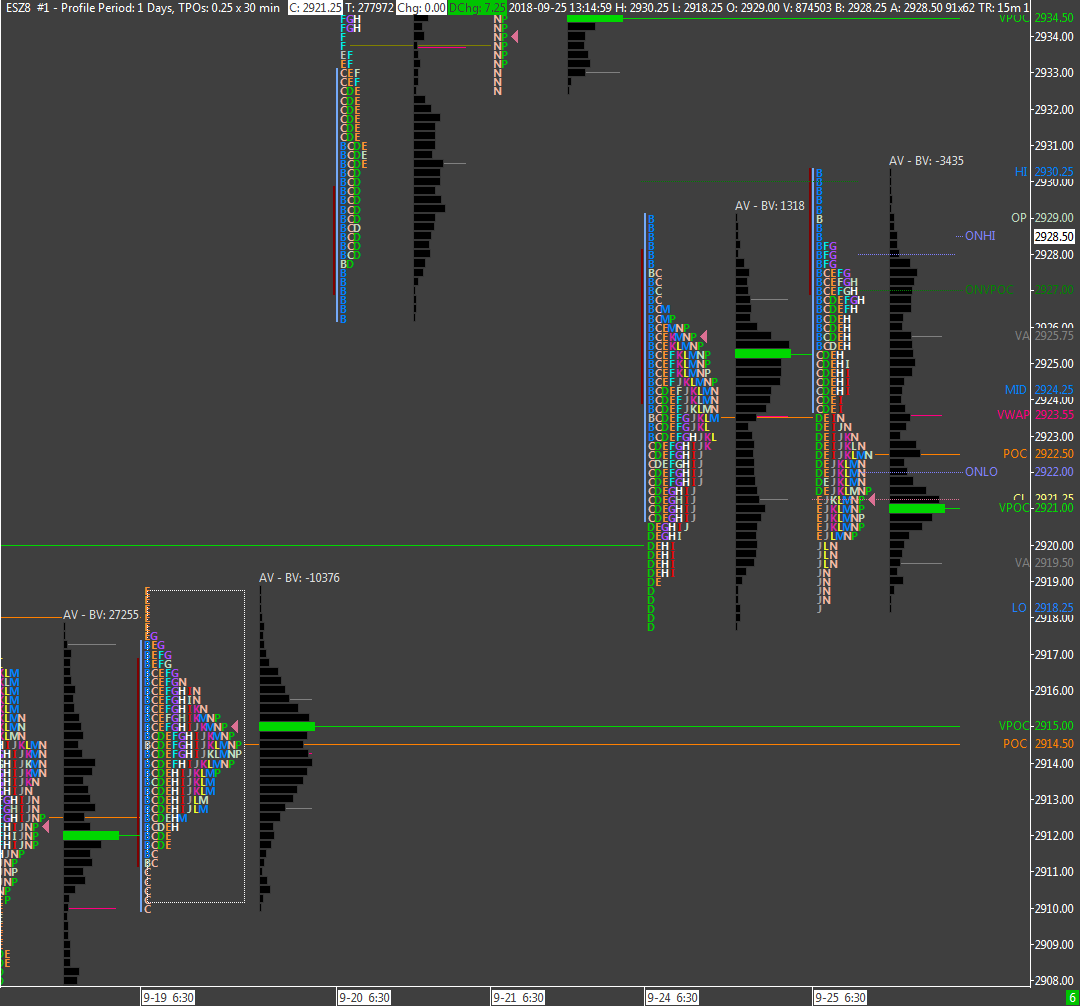The height and width of the screenshot is (1006, 1080).
Task: Click the POC 2922.50 label
Action: (x=1038, y=454)
